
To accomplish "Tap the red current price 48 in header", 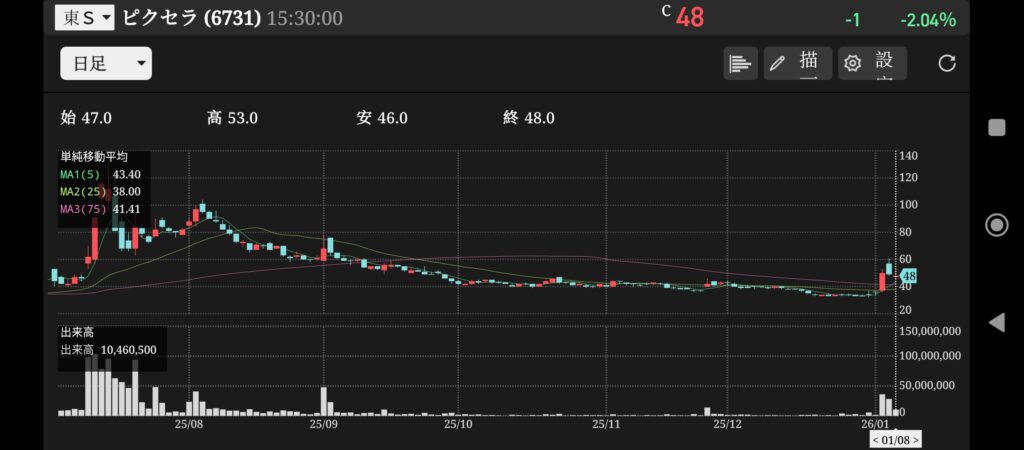I will (689, 18).
